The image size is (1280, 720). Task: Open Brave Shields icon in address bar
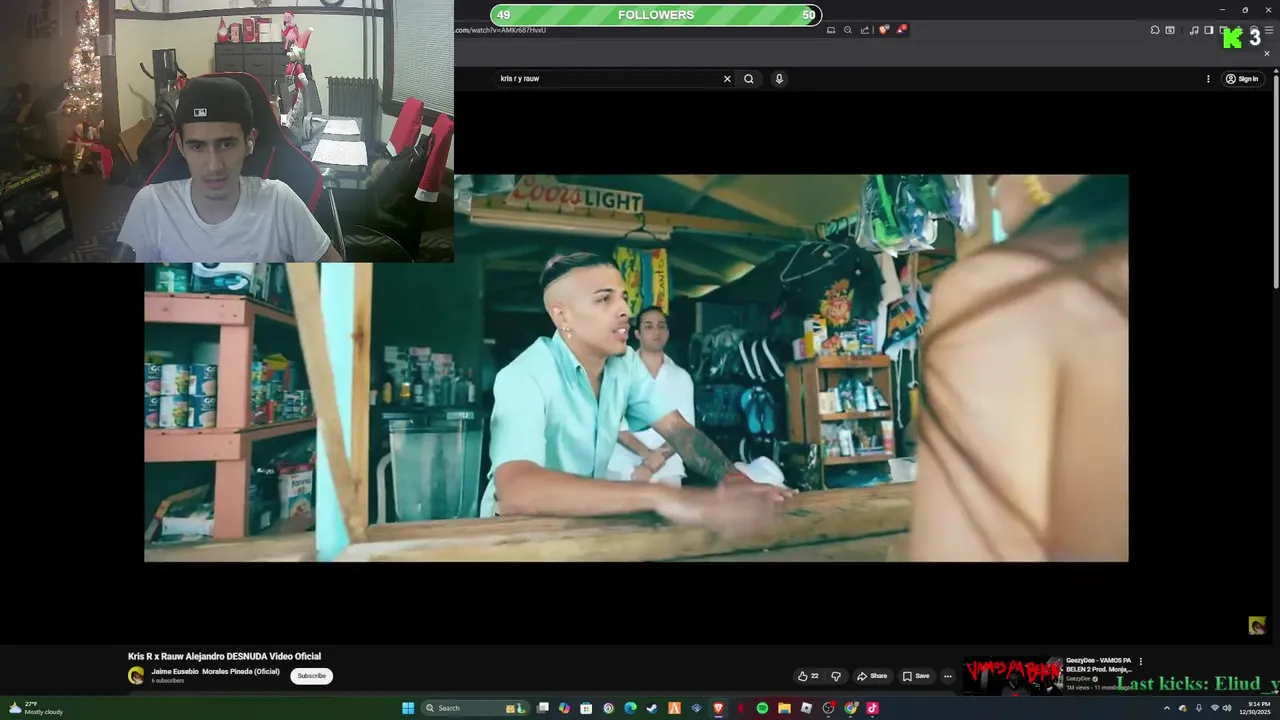tap(884, 30)
